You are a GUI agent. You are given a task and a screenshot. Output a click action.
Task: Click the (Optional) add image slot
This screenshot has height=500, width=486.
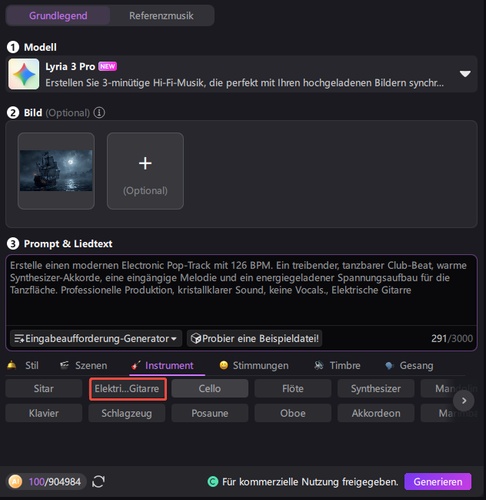[145, 171]
